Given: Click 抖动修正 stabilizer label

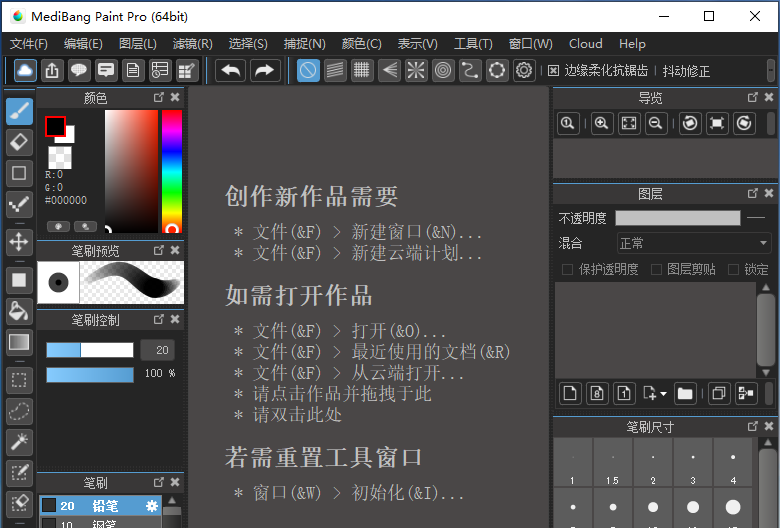Looking at the screenshot, I should pyautogui.click(x=686, y=71).
